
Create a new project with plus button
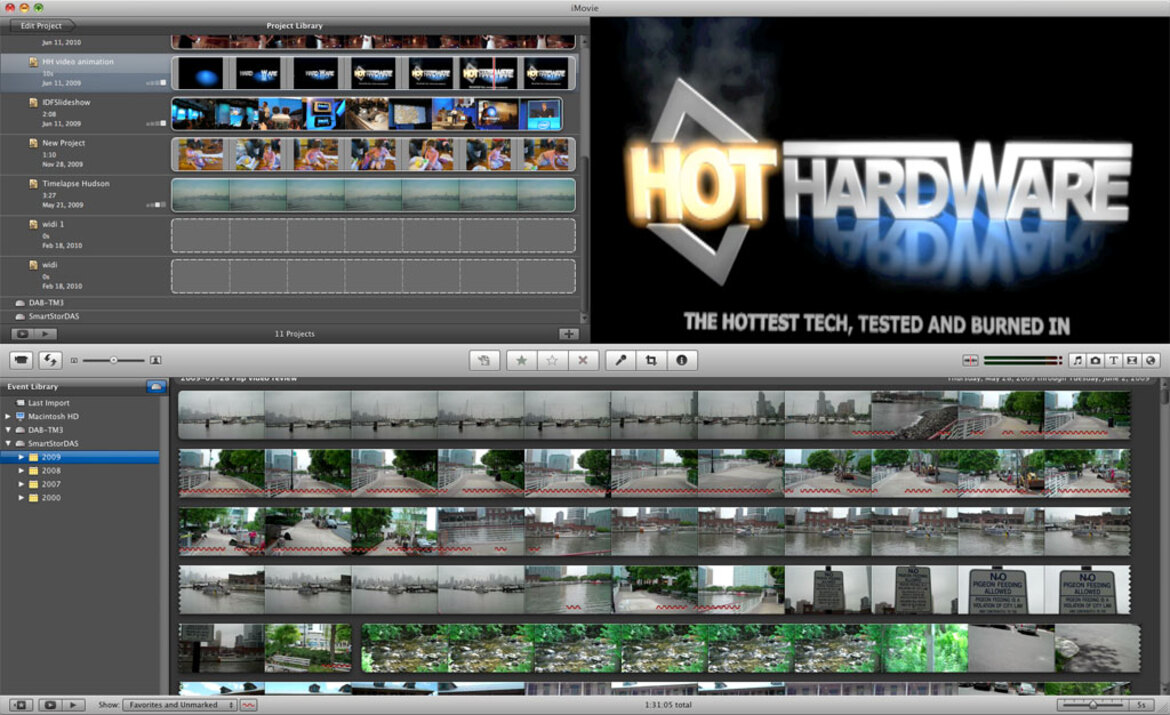tap(569, 334)
